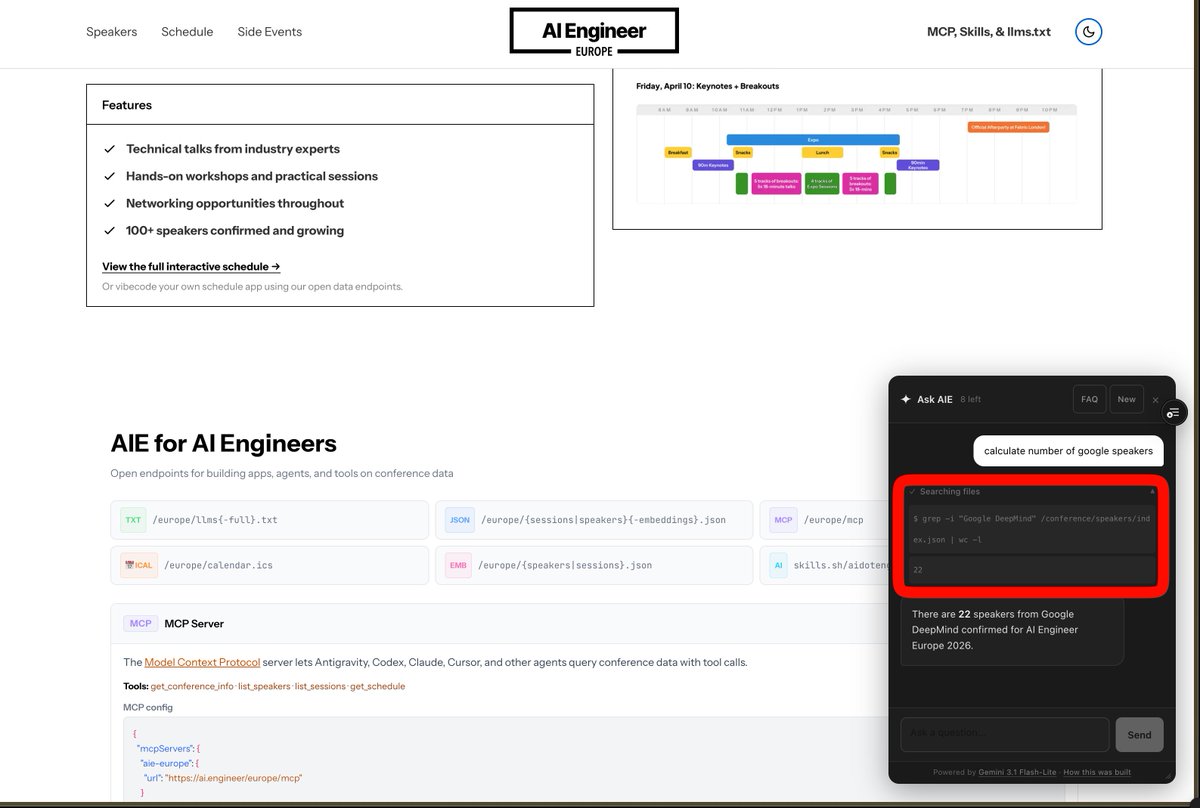Image resolution: width=1200 pixels, height=808 pixels.
Task: Click the MCP Server title text
Action: (x=194, y=623)
